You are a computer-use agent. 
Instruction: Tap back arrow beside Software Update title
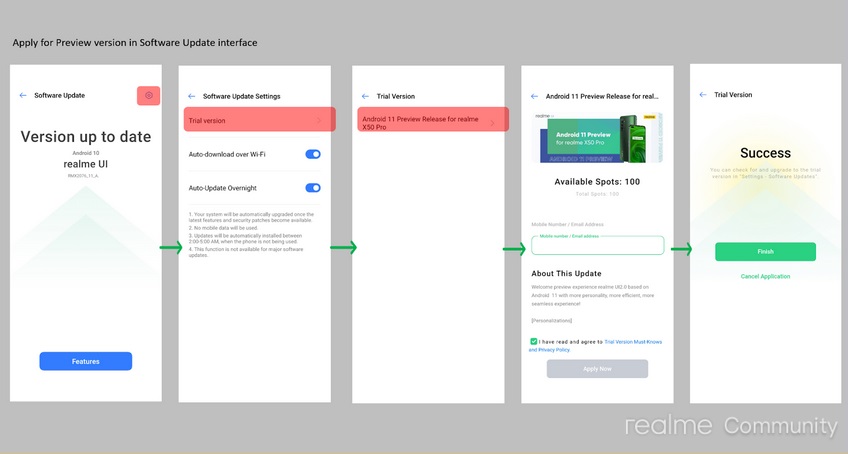pyautogui.click(x=23, y=95)
